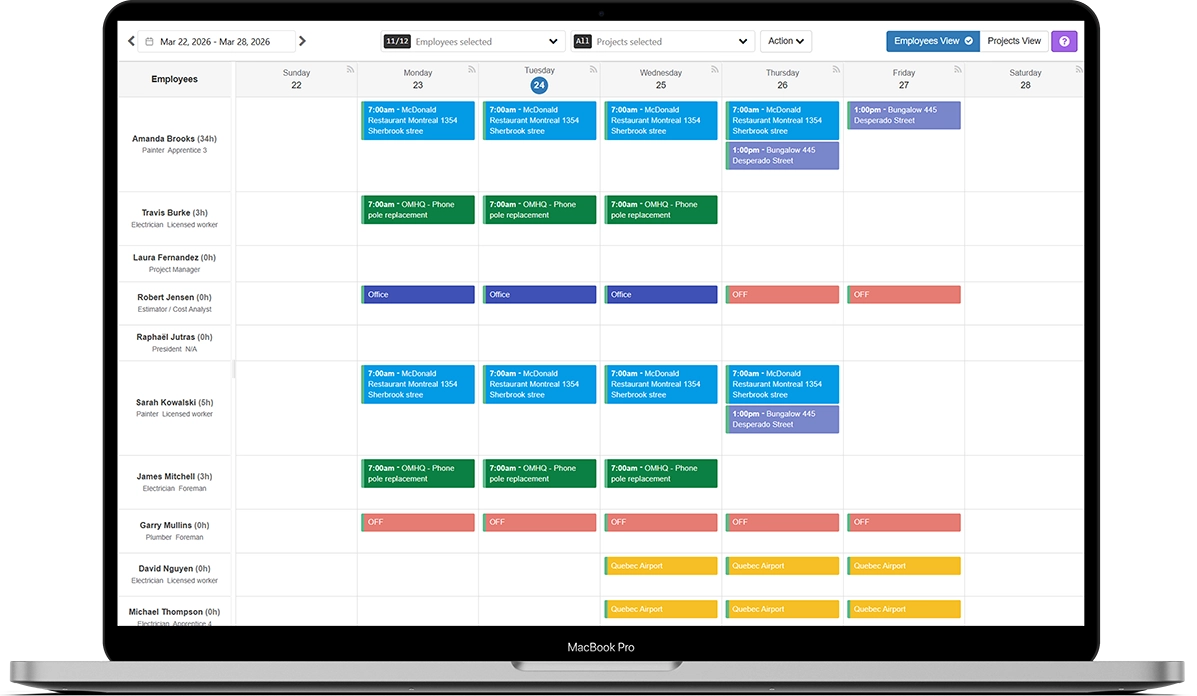Open Sarah Kowalski Thursday 7:00am McDonald shift

point(782,385)
